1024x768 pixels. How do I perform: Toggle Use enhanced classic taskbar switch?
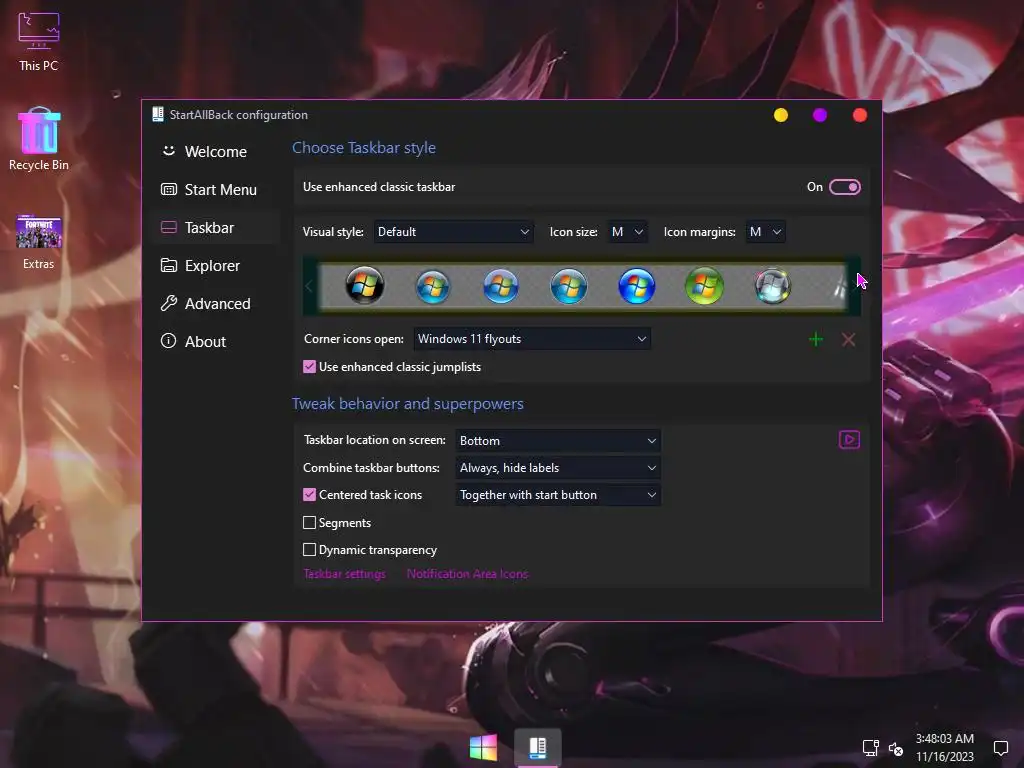[x=844, y=187]
